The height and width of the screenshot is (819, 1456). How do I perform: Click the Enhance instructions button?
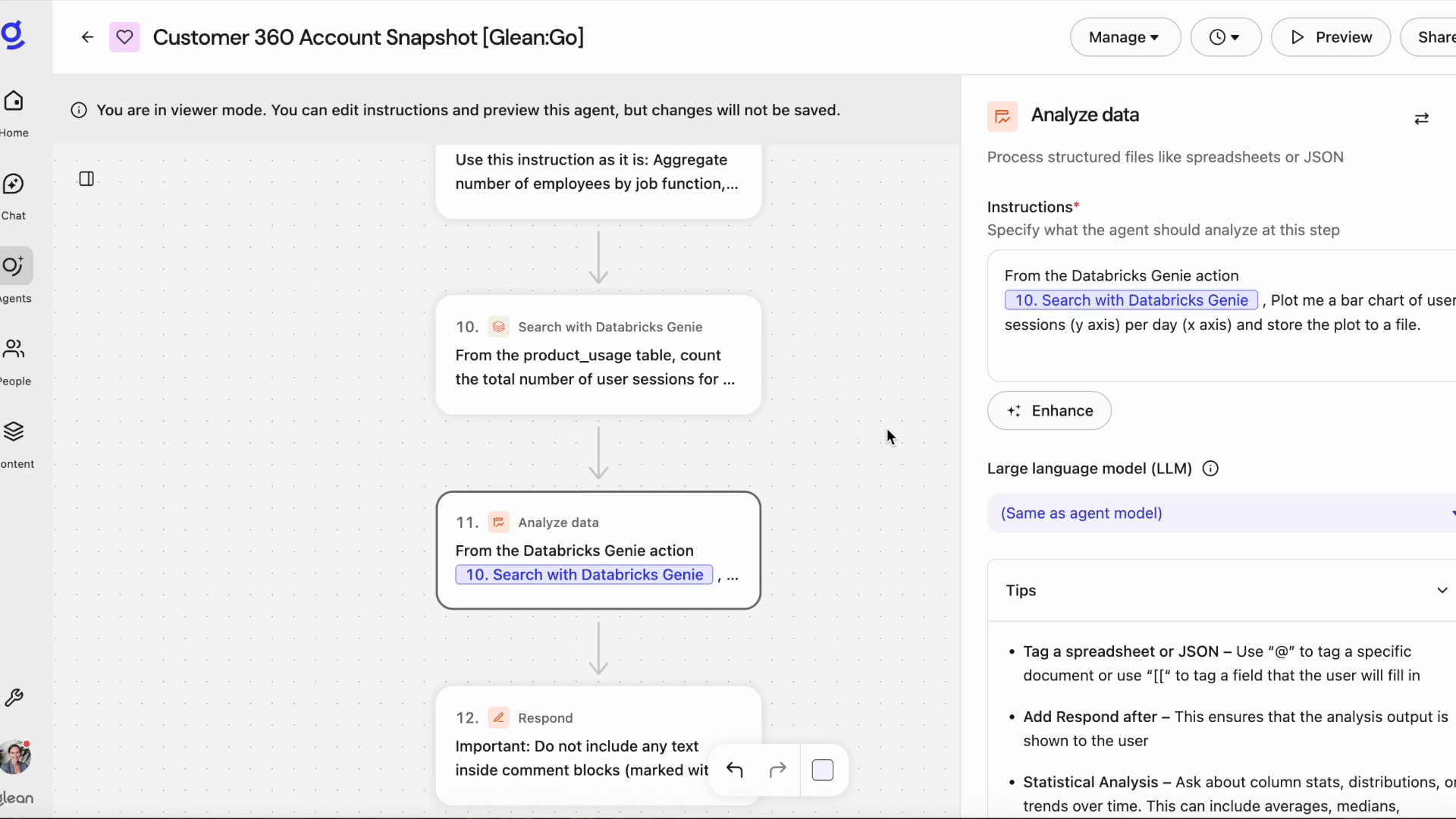pos(1050,411)
